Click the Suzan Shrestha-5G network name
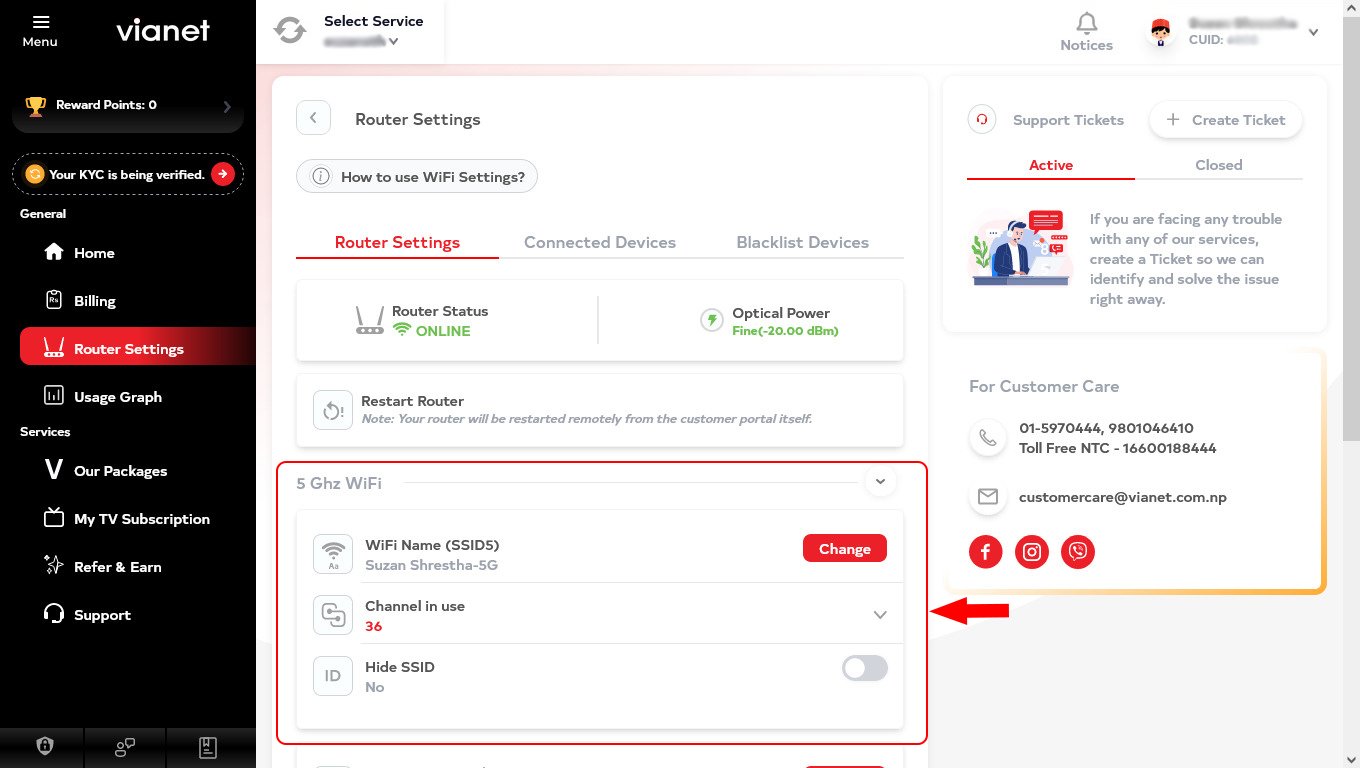Image resolution: width=1360 pixels, height=768 pixels. 431,565
